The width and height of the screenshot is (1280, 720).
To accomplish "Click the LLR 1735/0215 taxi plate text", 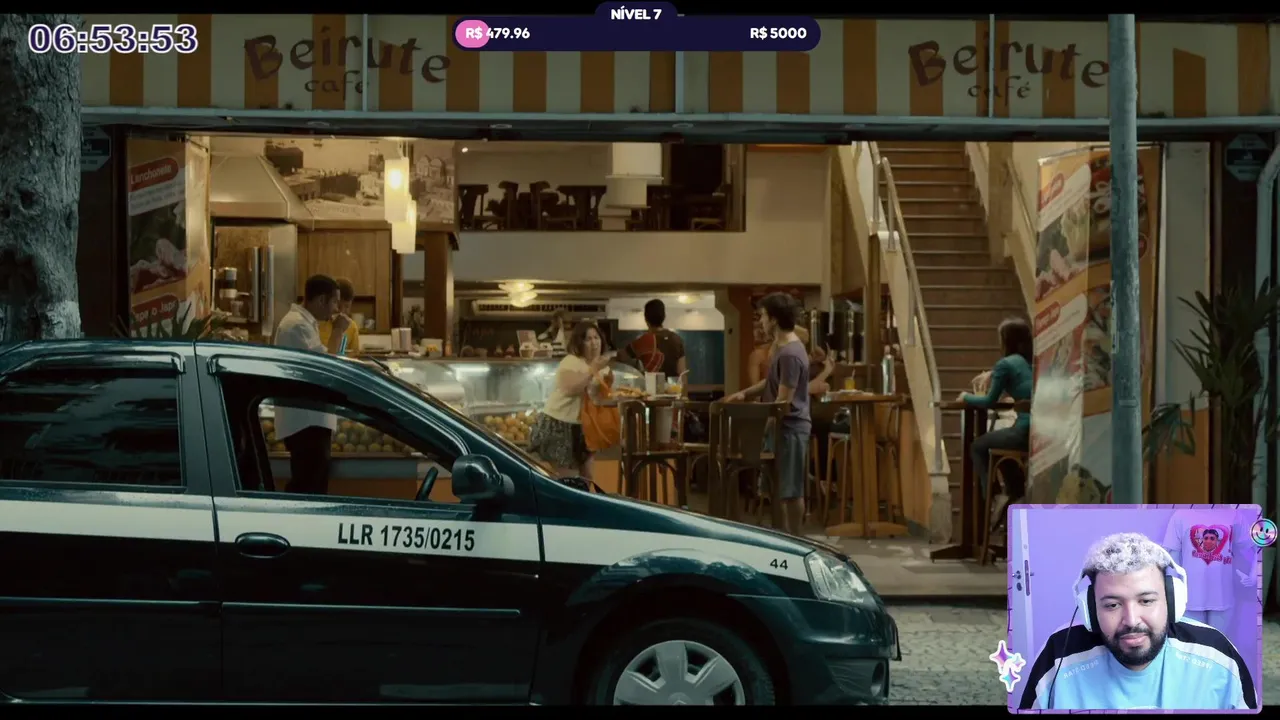I will pyautogui.click(x=406, y=537).
